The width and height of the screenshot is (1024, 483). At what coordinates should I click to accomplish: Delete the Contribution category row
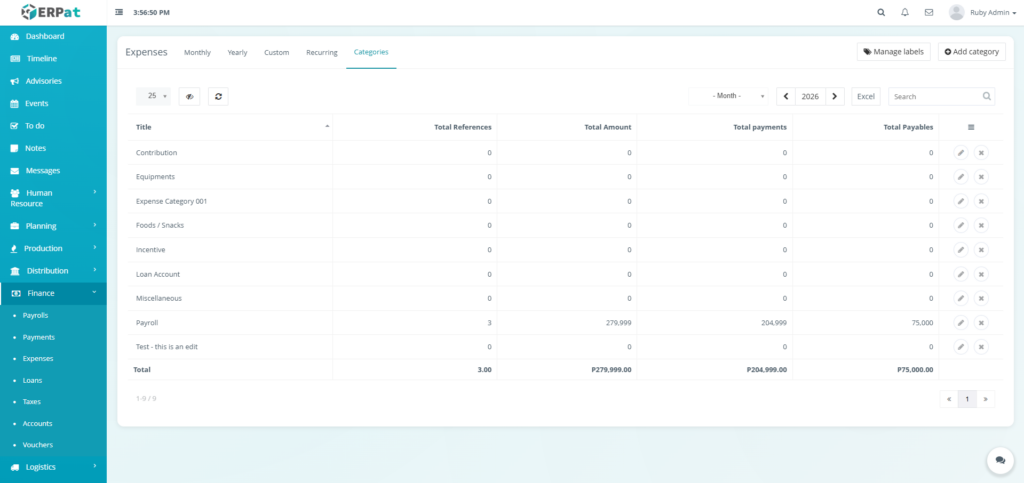point(981,153)
